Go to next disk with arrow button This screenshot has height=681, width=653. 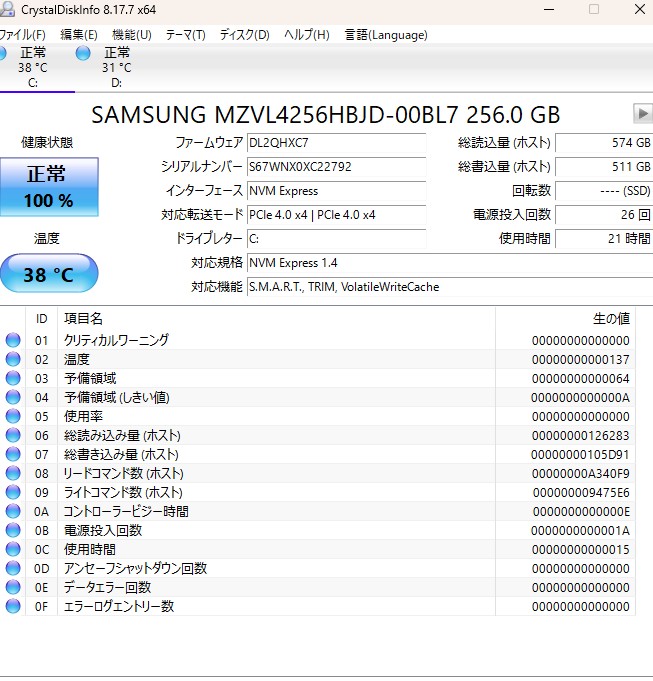coord(643,114)
